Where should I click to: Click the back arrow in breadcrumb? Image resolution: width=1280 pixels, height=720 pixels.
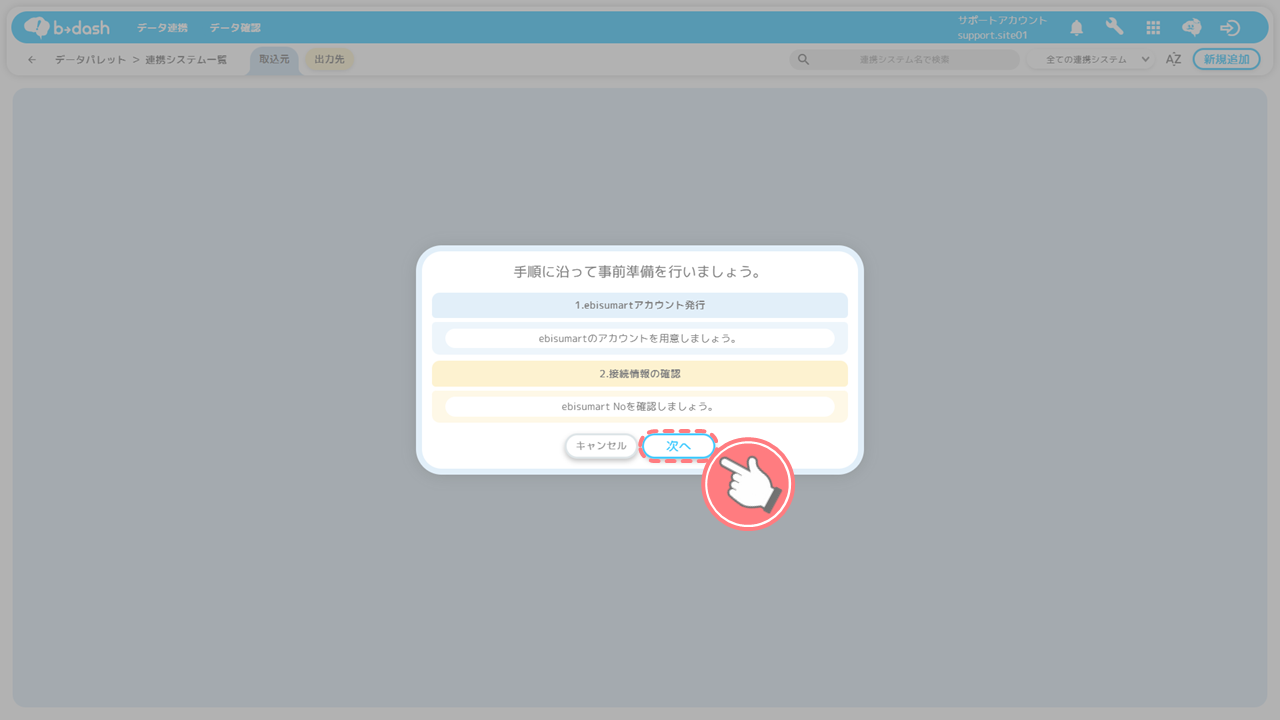click(x=32, y=60)
